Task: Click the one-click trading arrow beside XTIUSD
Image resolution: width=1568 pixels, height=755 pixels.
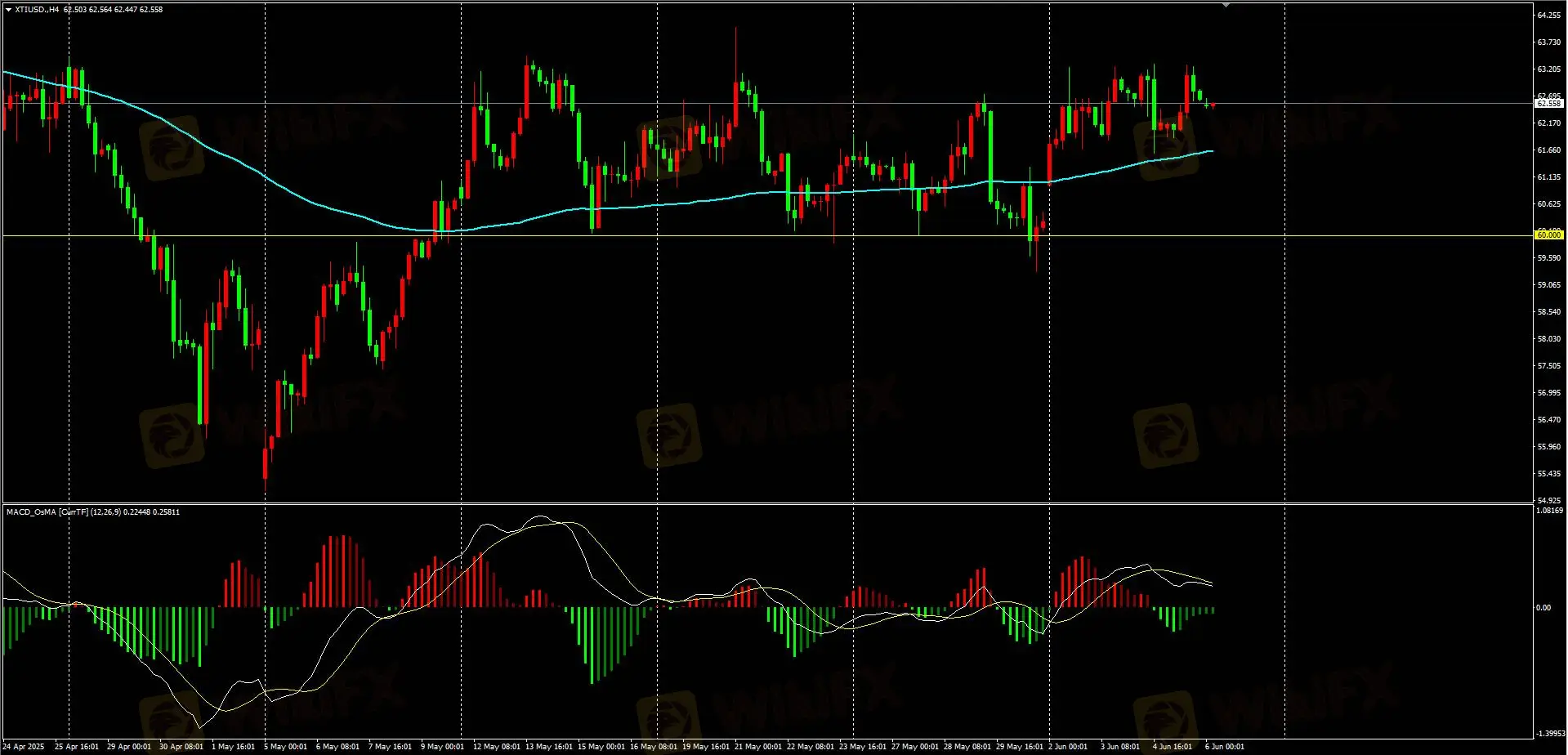Action: [8, 10]
